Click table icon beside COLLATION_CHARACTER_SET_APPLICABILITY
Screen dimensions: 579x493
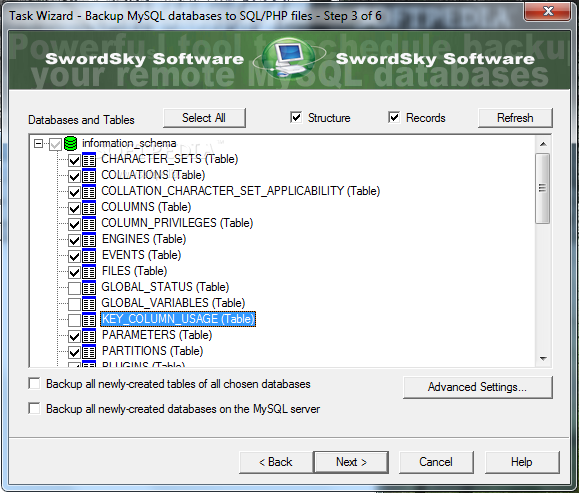(89, 192)
